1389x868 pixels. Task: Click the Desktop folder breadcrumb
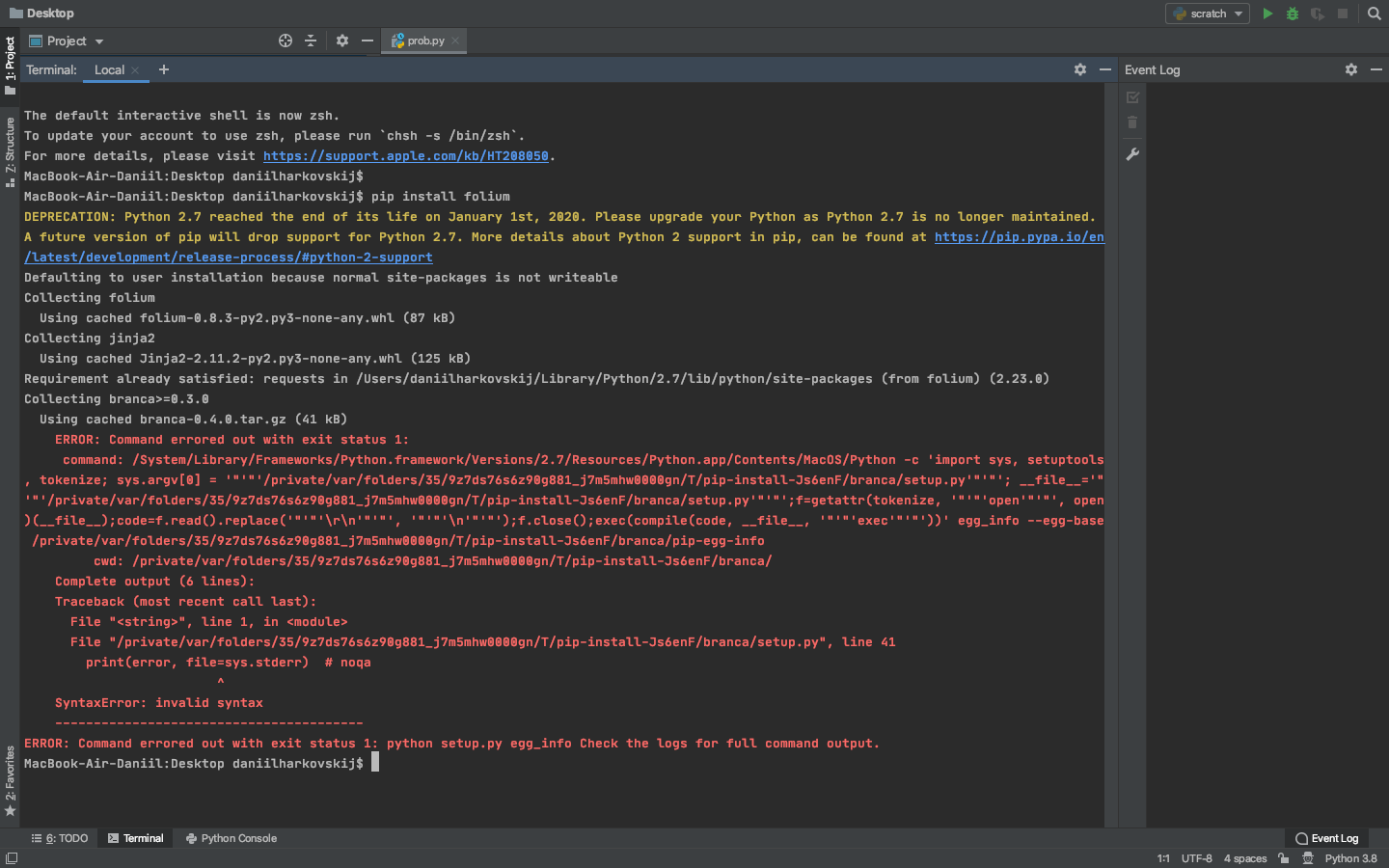click(41, 13)
